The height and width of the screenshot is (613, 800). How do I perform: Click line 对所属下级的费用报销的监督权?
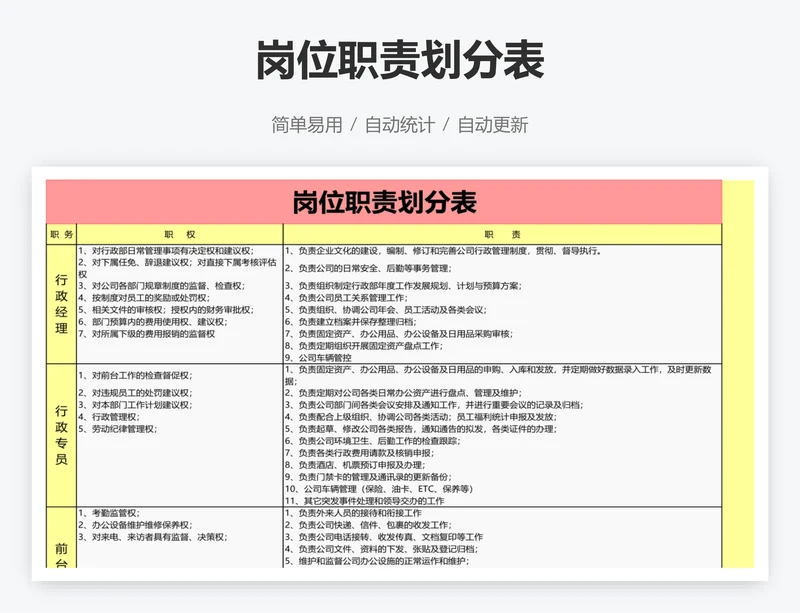146,334
